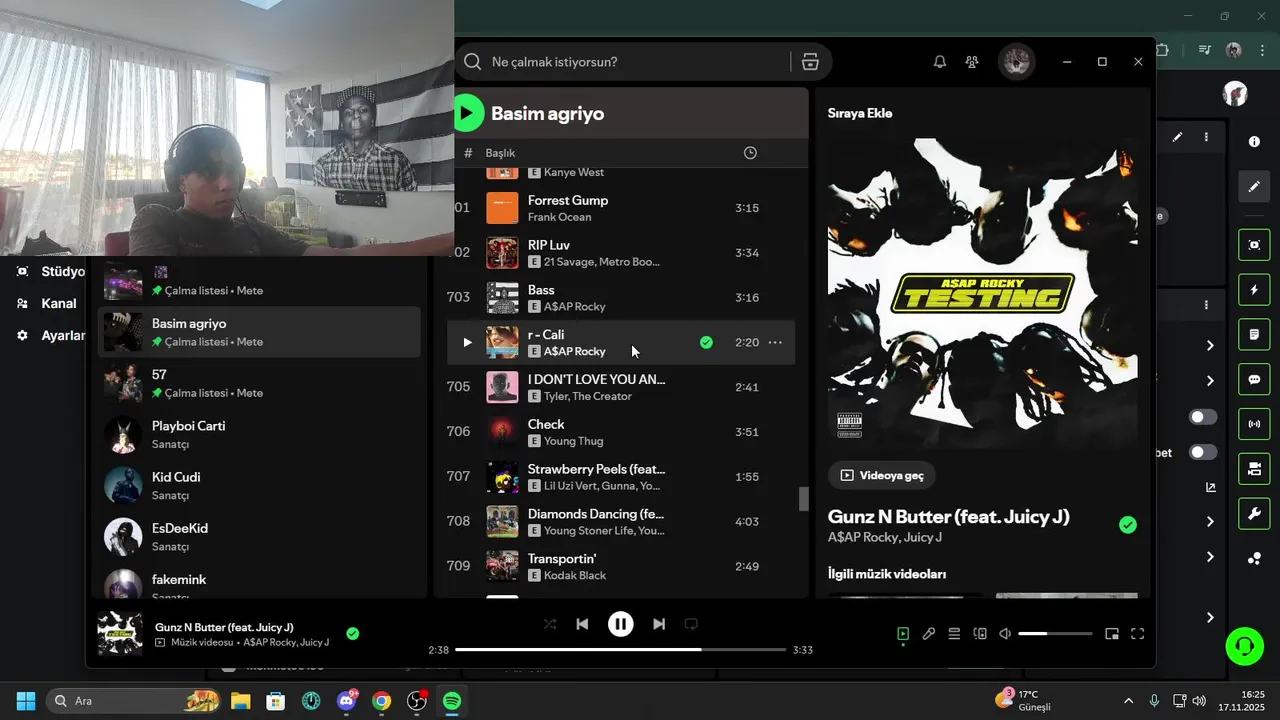Toggle the repeat button

691,624
